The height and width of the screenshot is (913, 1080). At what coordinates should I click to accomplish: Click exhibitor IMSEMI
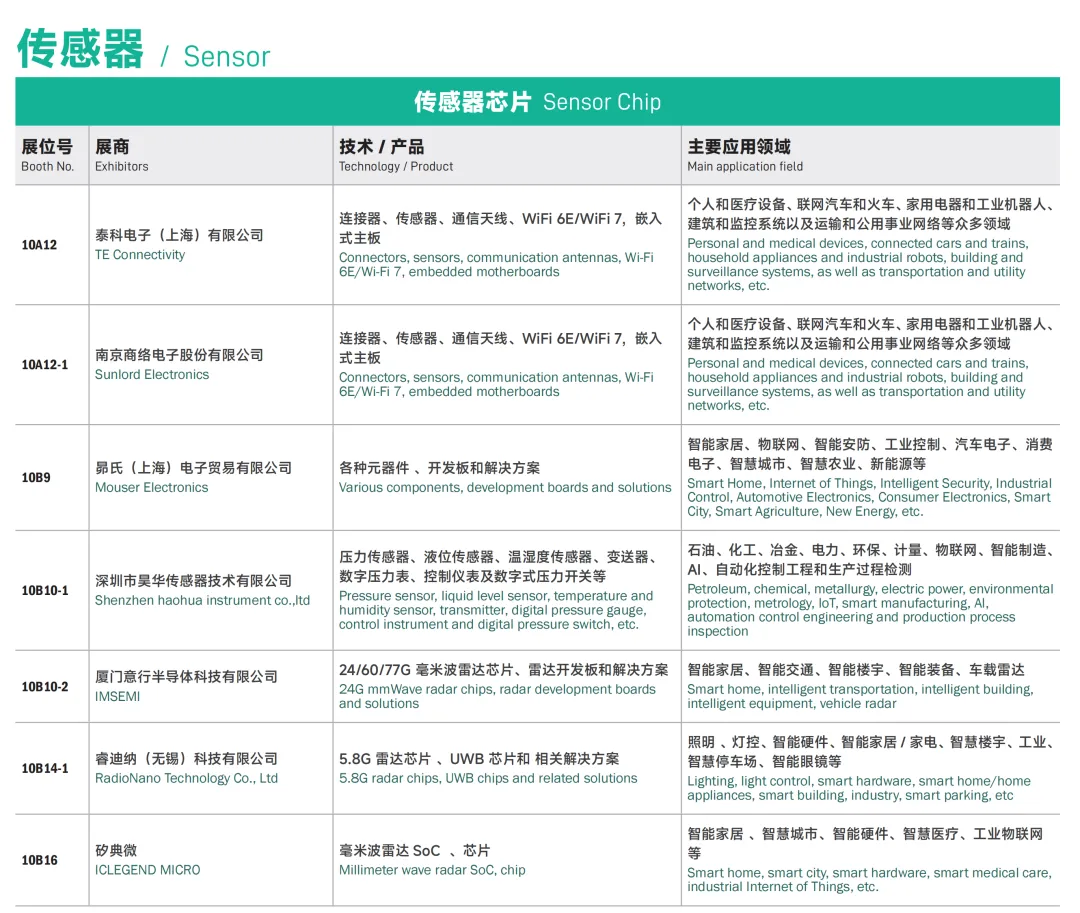(x=117, y=697)
